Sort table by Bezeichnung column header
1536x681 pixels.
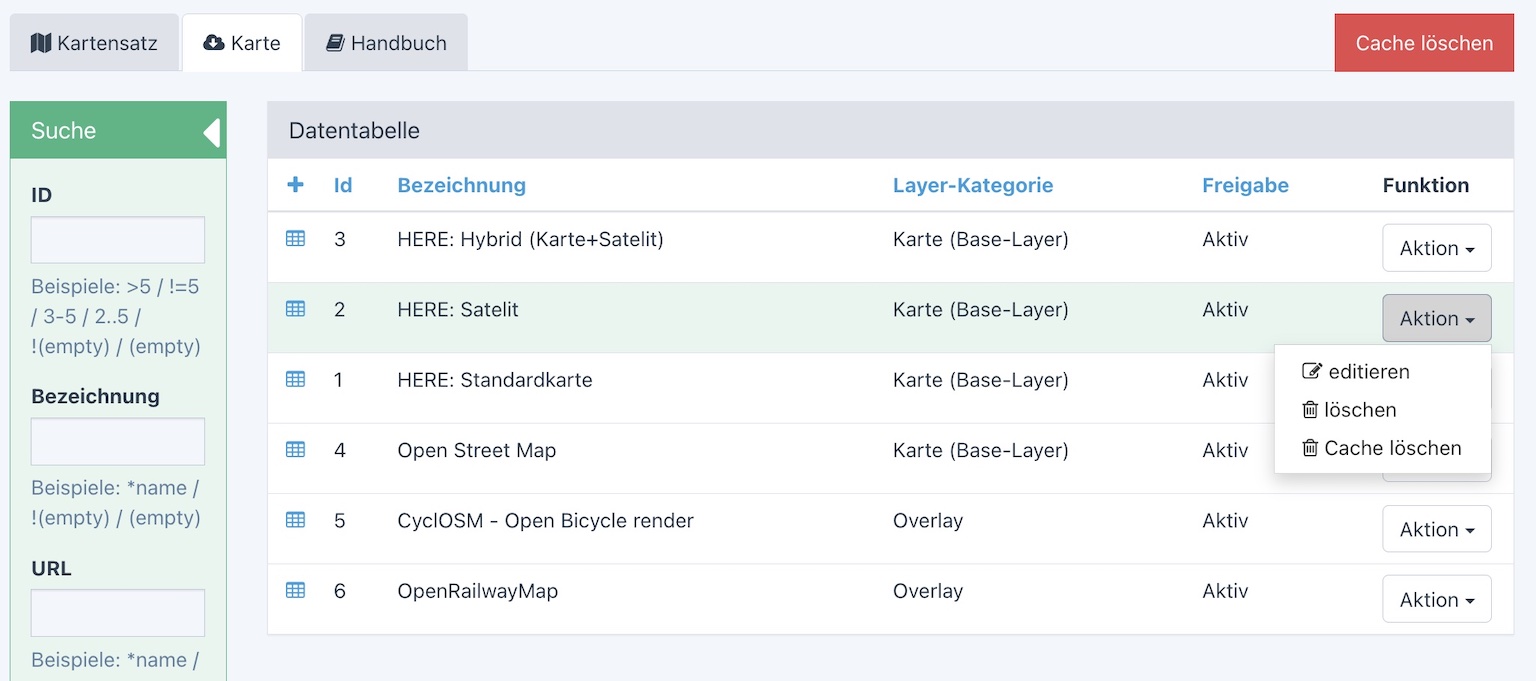[462, 185]
